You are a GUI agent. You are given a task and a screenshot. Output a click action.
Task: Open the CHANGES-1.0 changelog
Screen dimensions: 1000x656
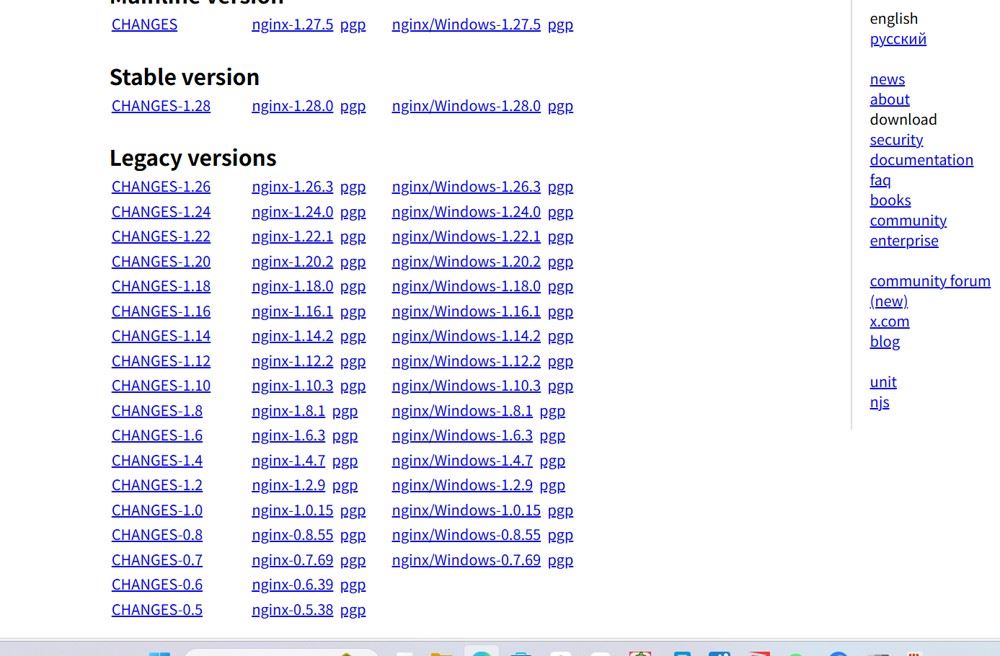pyautogui.click(x=157, y=510)
